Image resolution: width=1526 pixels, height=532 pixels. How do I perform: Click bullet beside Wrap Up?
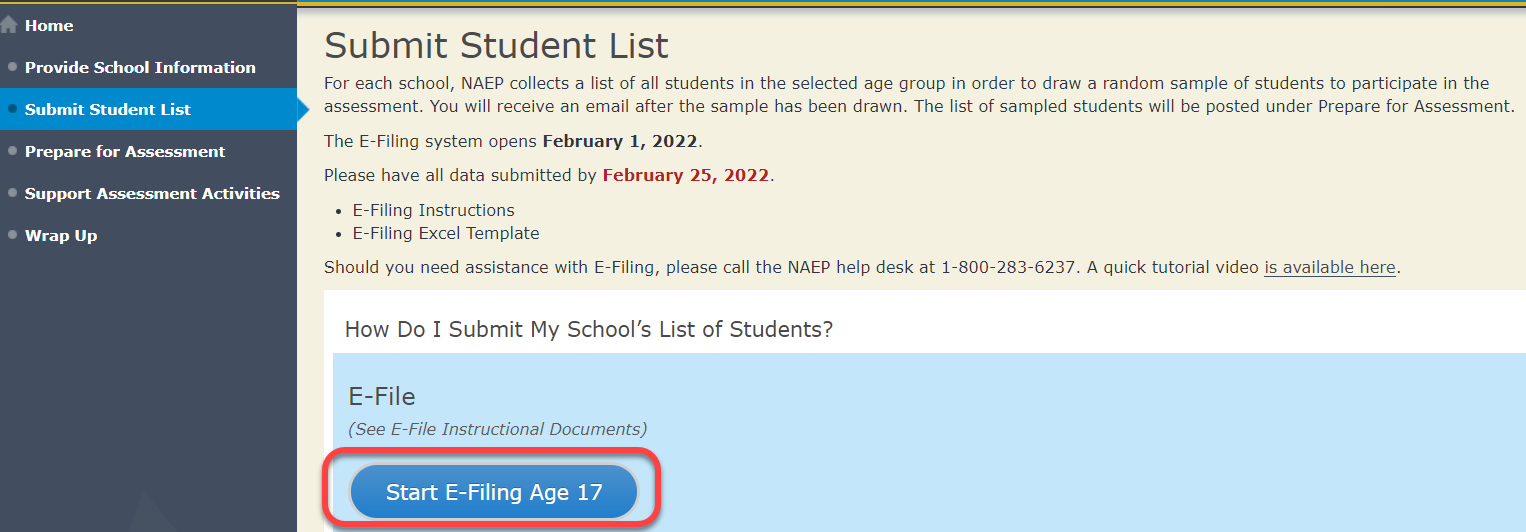click(x=12, y=235)
